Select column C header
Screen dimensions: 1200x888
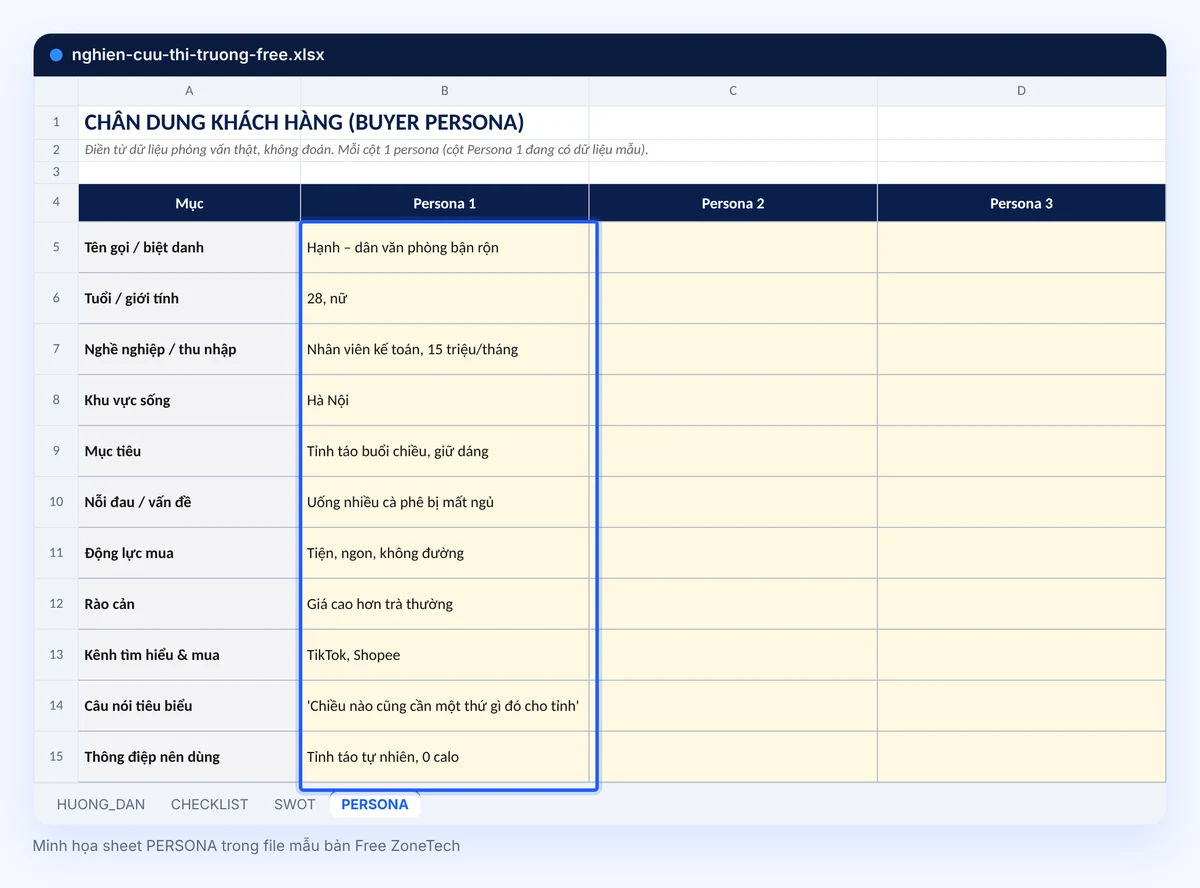pos(733,91)
